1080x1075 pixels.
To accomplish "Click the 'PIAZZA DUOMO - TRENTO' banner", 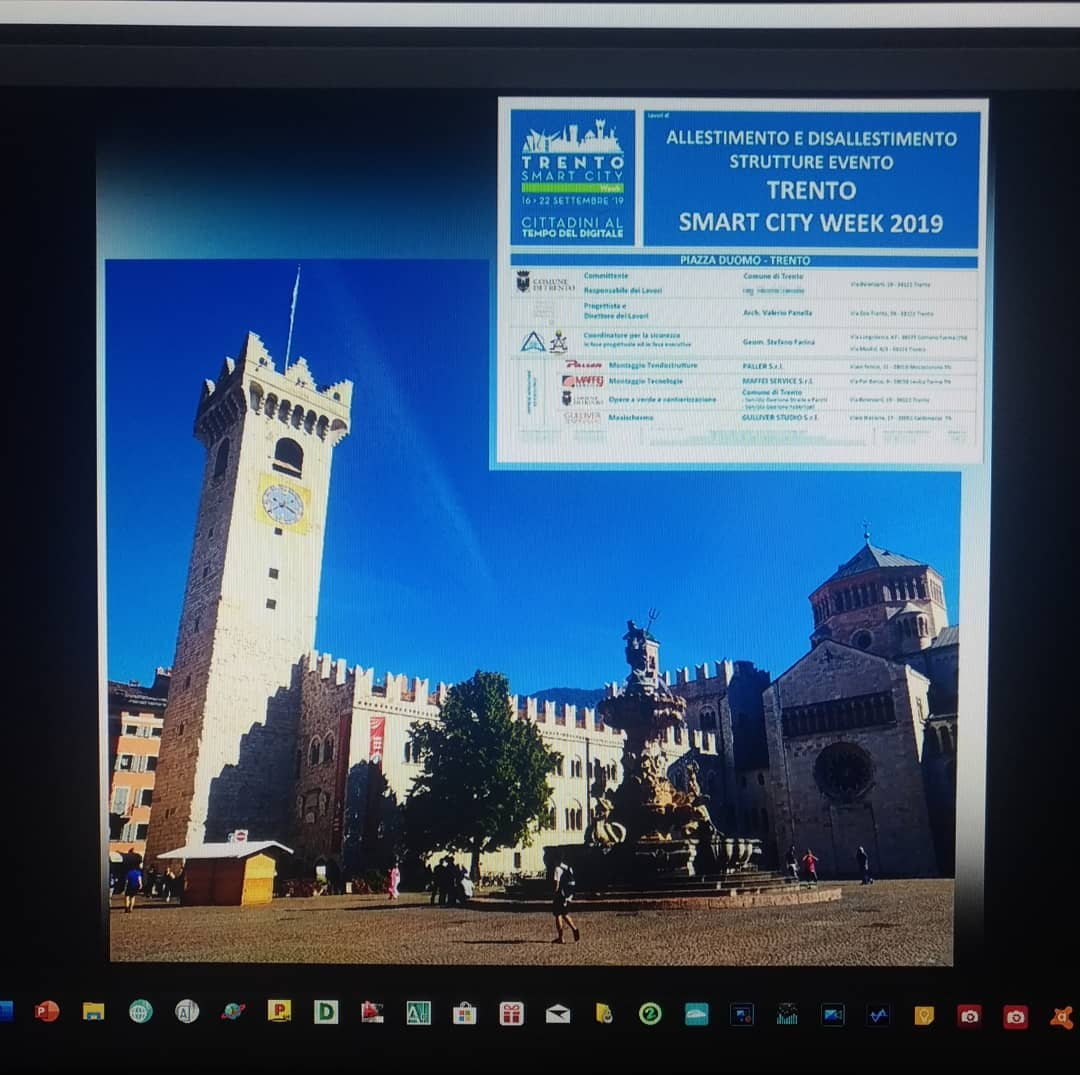I will pyautogui.click(x=745, y=260).
